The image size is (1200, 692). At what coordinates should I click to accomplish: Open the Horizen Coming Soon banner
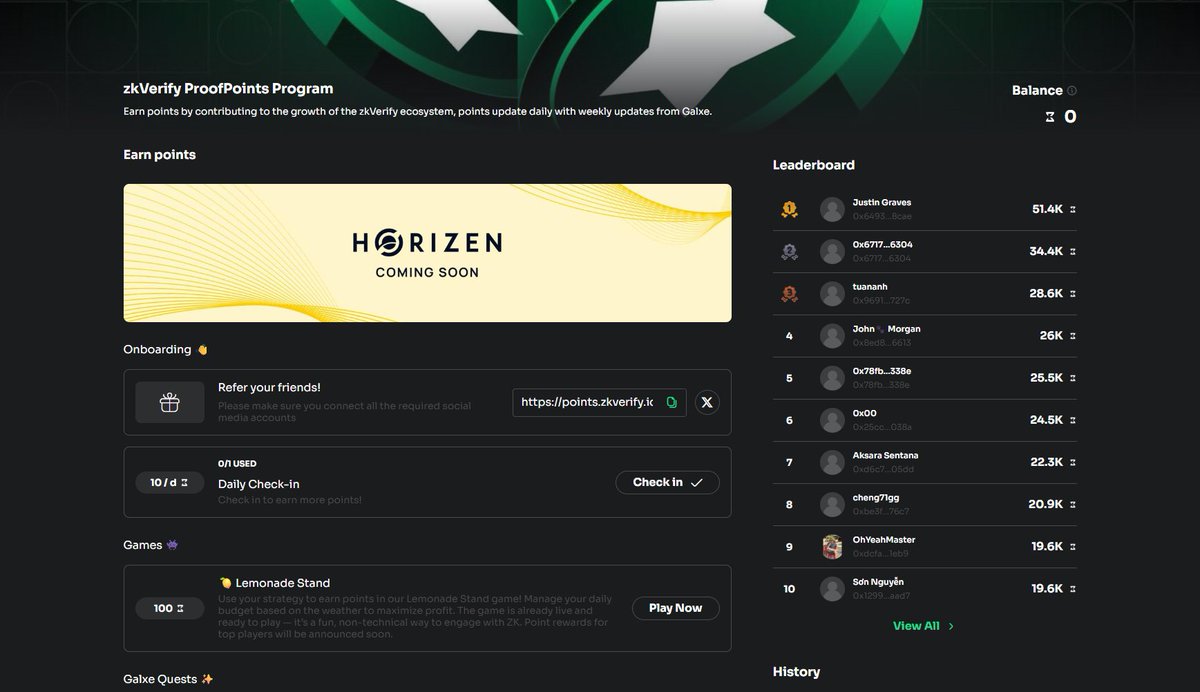[x=427, y=253]
